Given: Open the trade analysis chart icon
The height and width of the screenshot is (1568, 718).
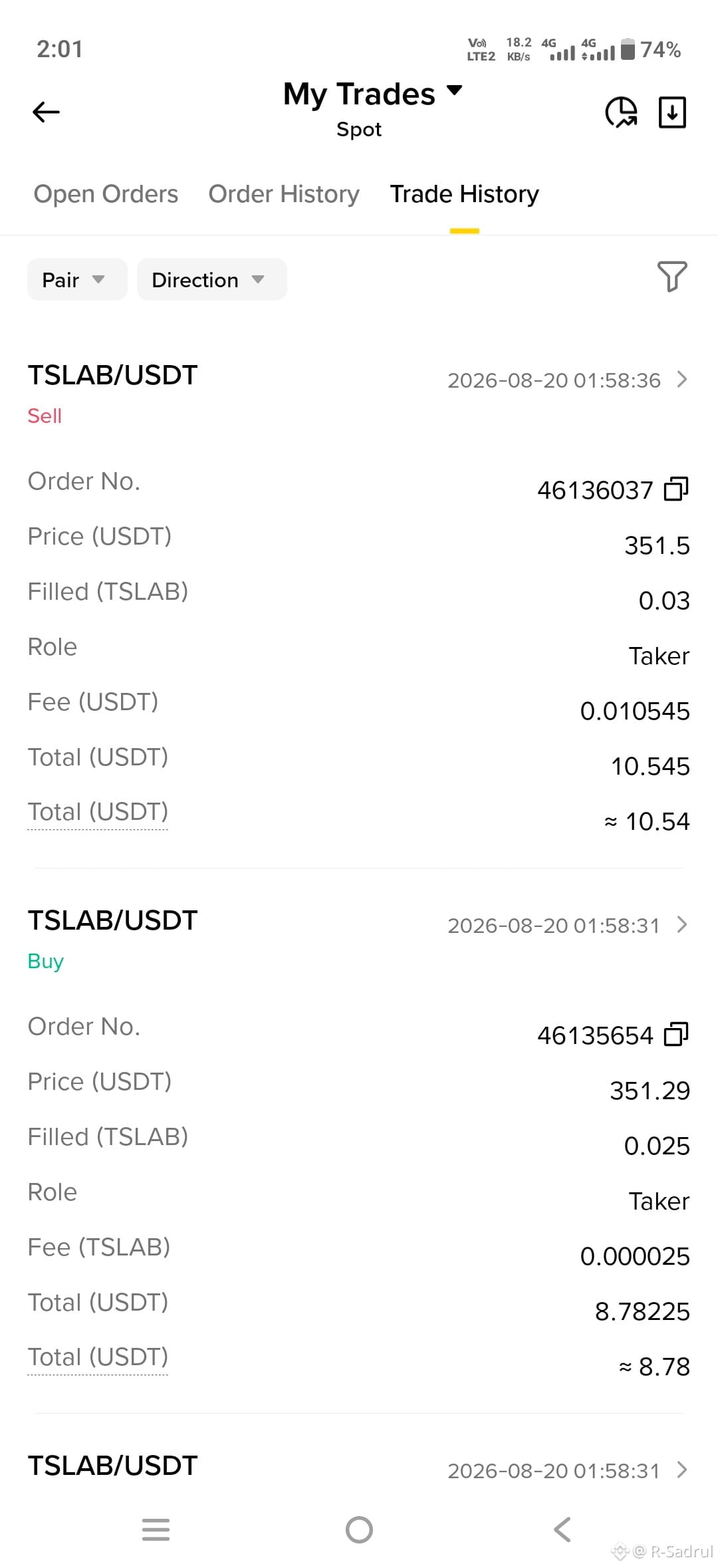Looking at the screenshot, I should coord(621,112).
